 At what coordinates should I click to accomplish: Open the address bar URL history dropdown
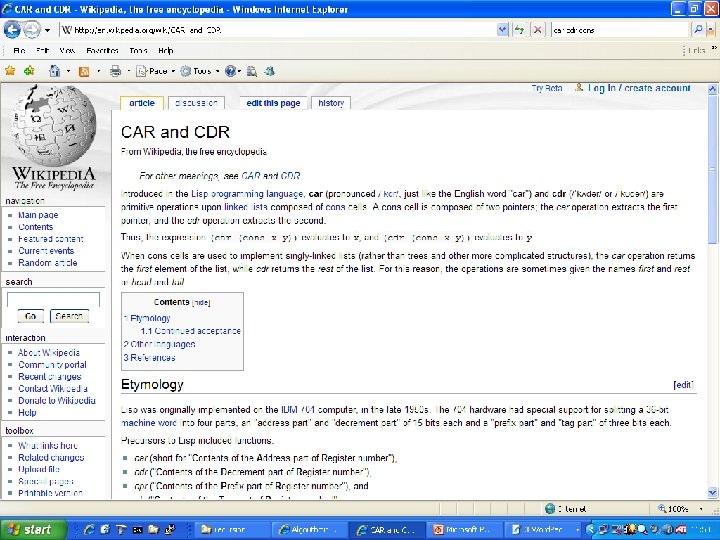(x=502, y=30)
